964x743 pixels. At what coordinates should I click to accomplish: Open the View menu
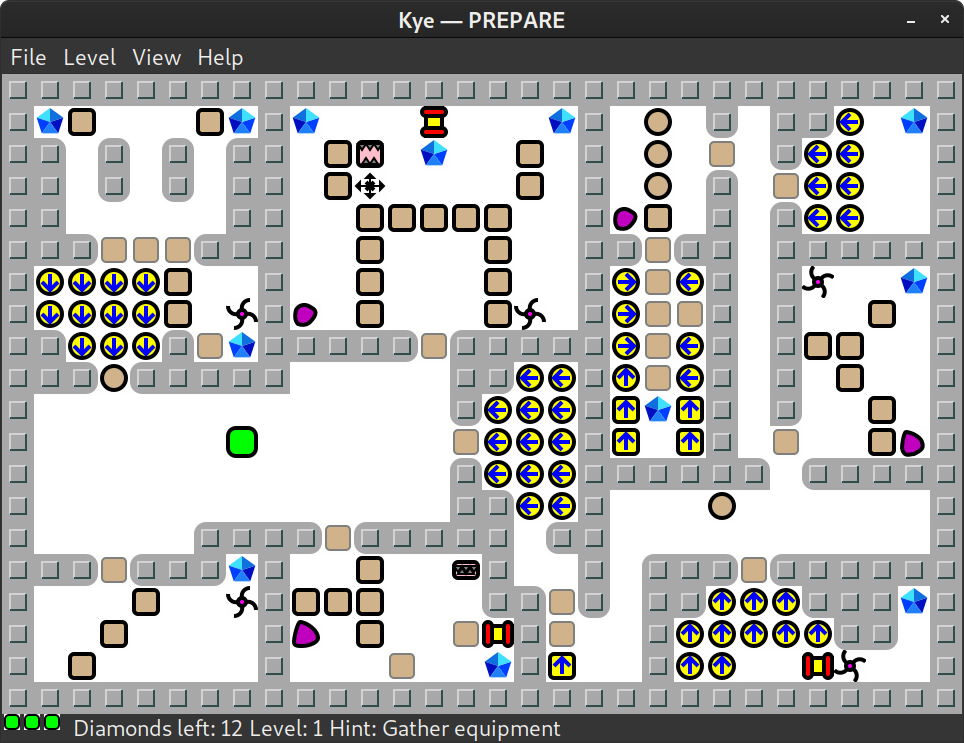tap(157, 58)
